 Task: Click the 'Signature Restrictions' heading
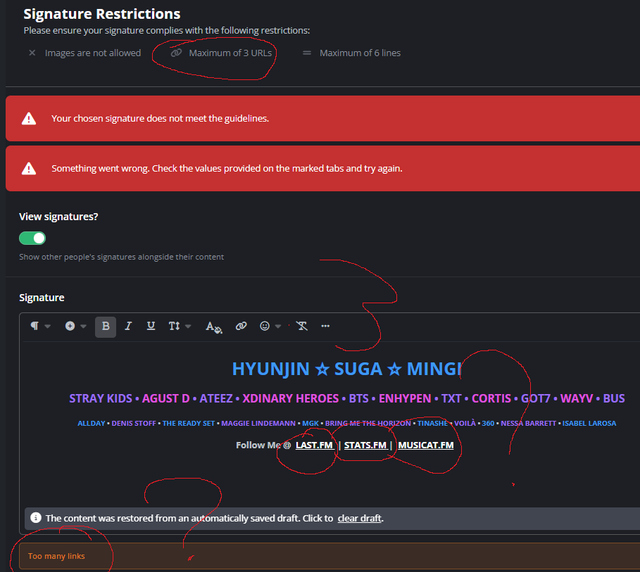(102, 14)
